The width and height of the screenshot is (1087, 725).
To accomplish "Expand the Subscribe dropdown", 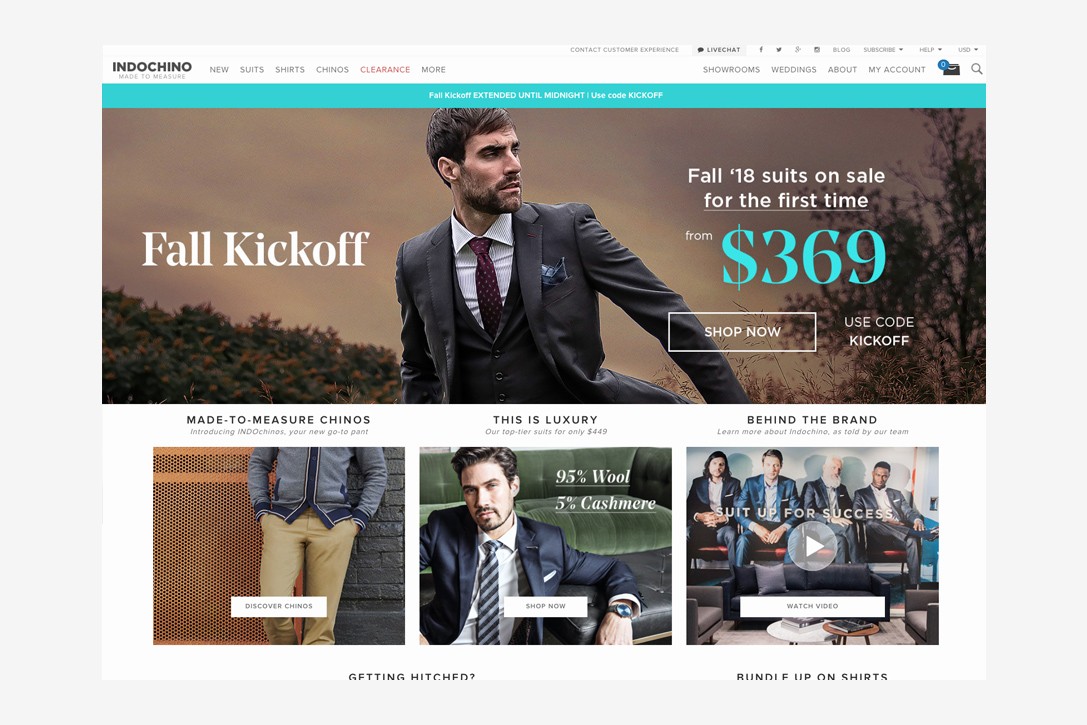I will coord(883,50).
